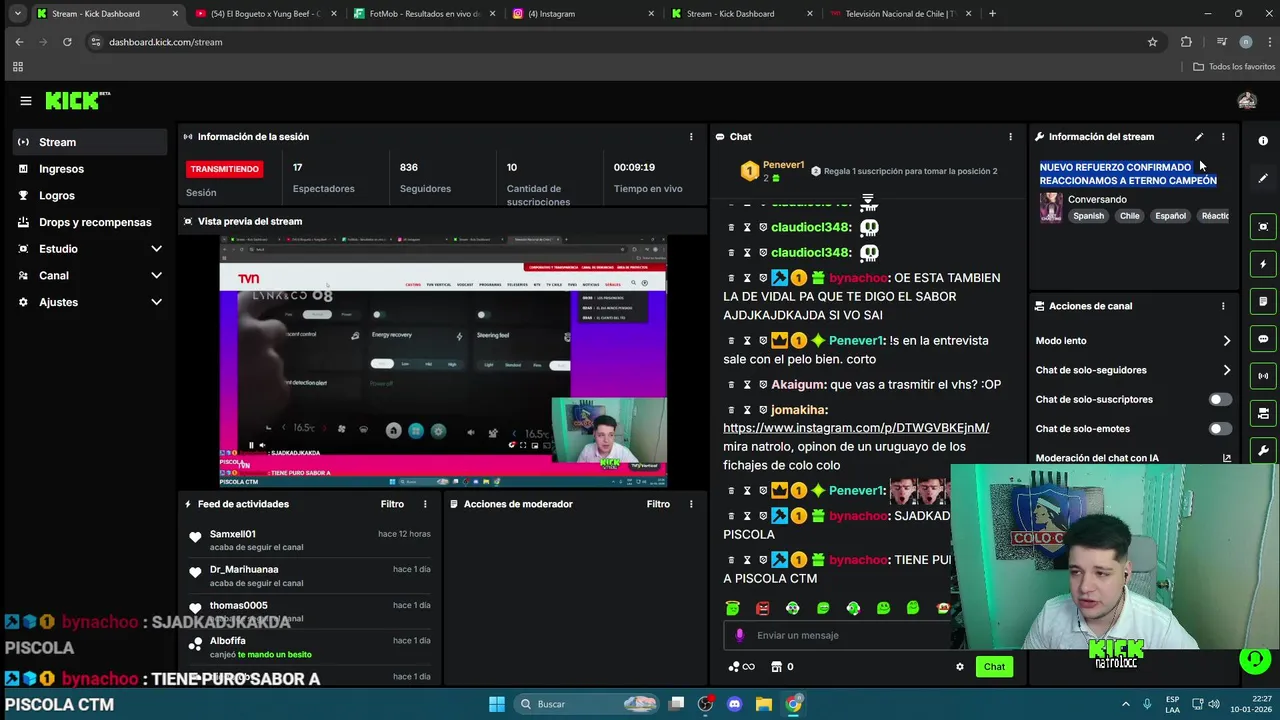Click the channel points icon below the message box
The image size is (1280, 720).
(734, 667)
